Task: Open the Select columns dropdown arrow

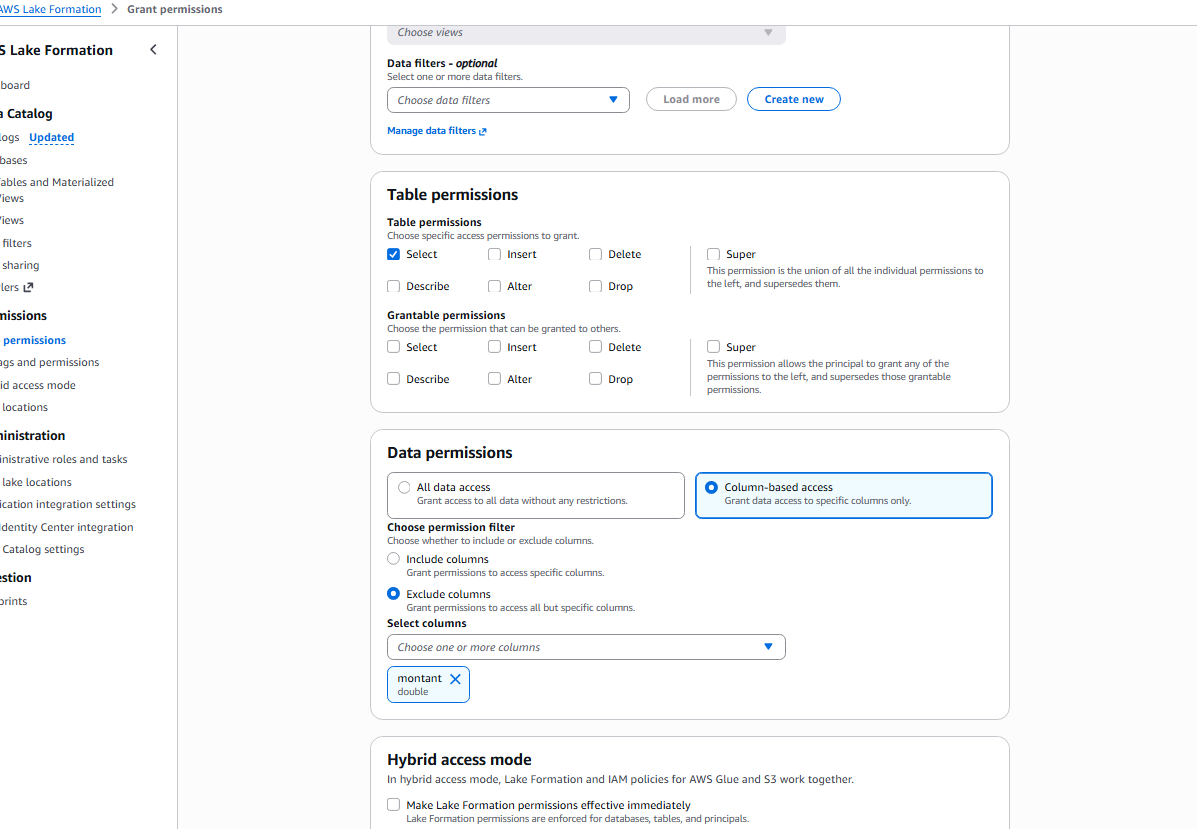Action: [768, 647]
